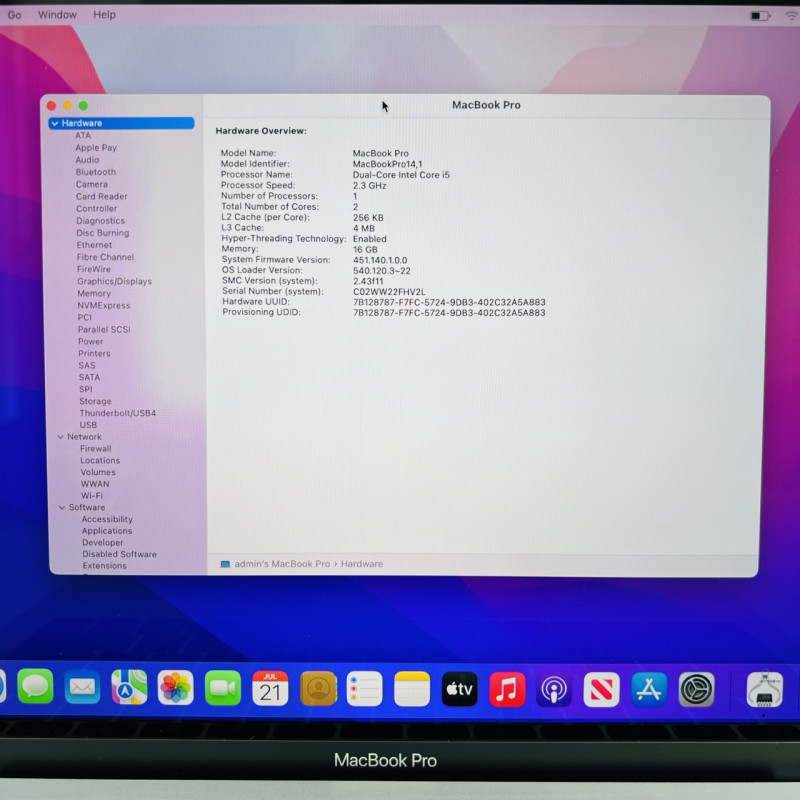Select Diagnostics in sidebar
The height and width of the screenshot is (800, 800).
[x=101, y=221]
